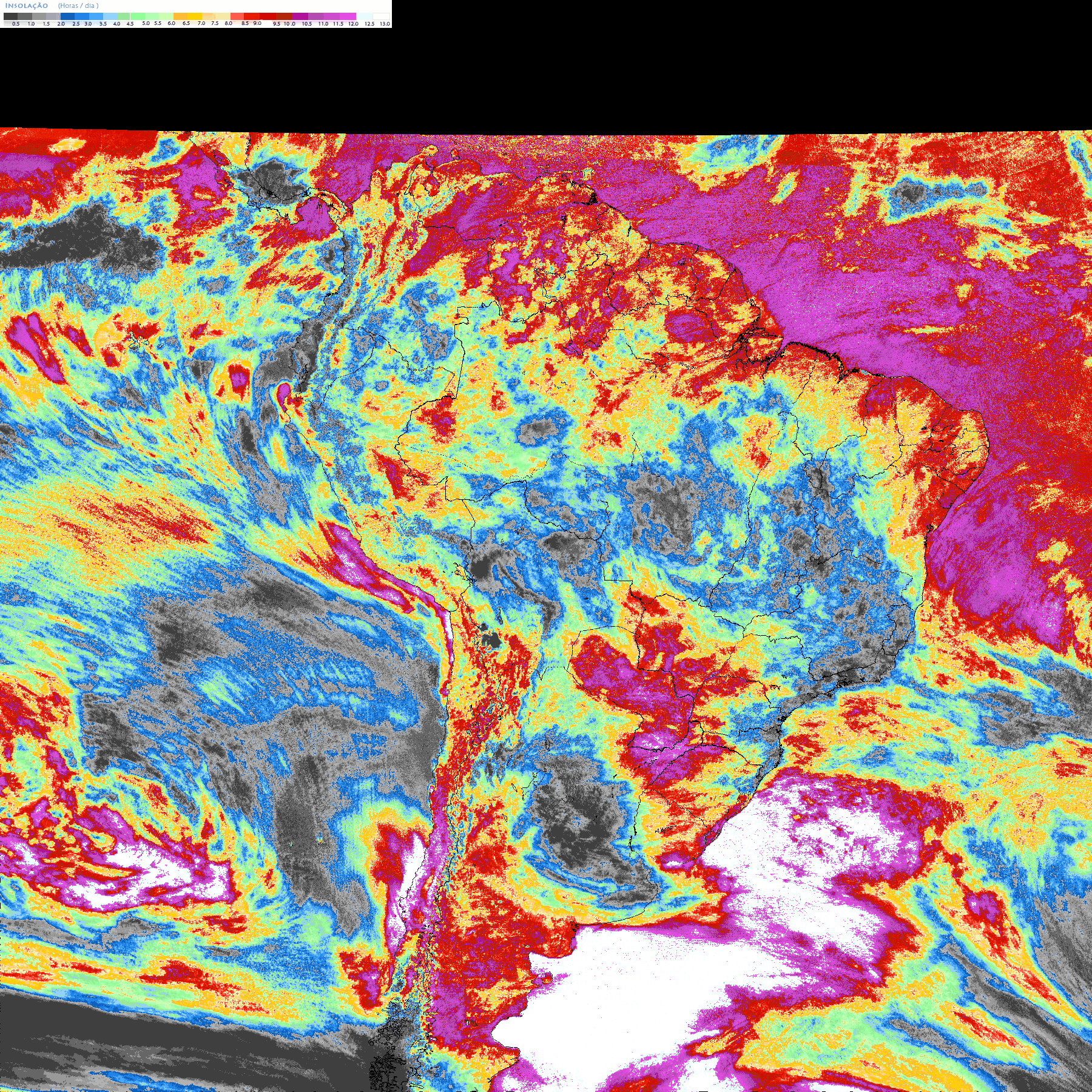Click the '12.5' legend value
This screenshot has height=1092, width=1092.
pyautogui.click(x=369, y=24)
